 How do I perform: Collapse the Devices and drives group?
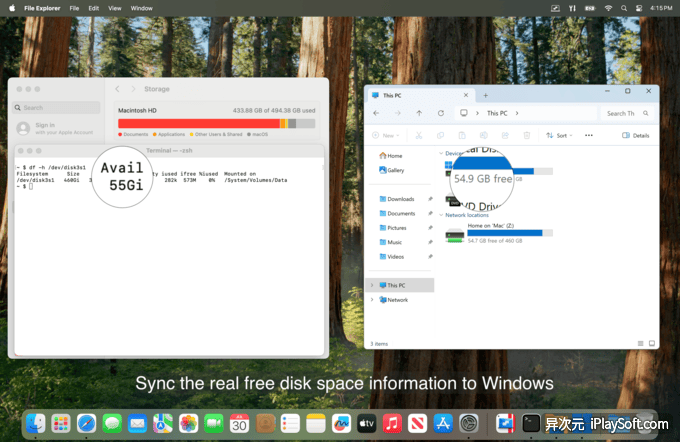(x=441, y=153)
